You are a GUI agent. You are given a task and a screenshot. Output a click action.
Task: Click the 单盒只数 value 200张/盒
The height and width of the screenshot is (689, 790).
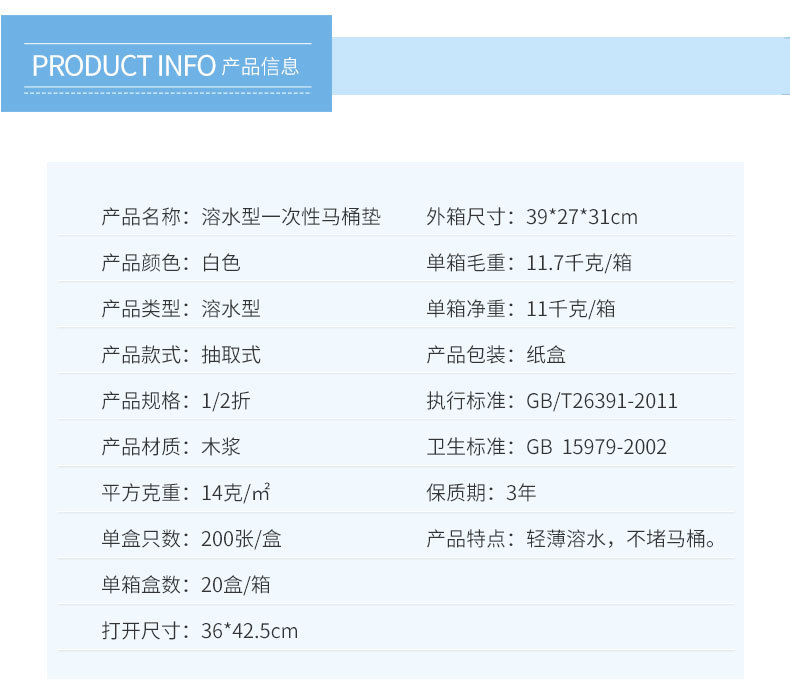coord(241,539)
